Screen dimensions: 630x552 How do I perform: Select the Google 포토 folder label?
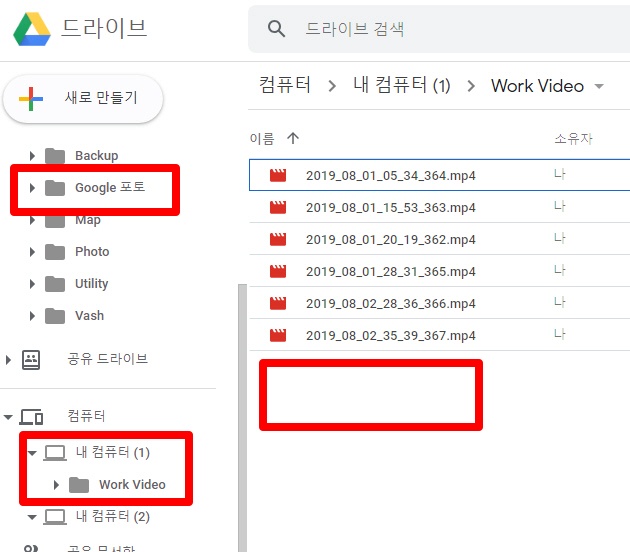coord(110,188)
